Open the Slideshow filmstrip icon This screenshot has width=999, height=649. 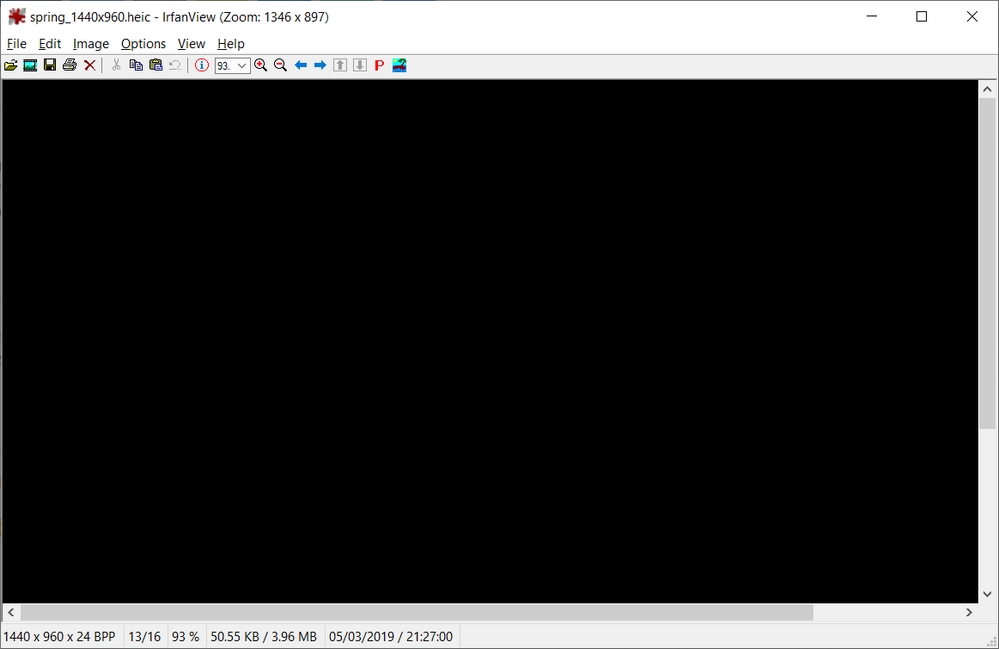pos(30,65)
